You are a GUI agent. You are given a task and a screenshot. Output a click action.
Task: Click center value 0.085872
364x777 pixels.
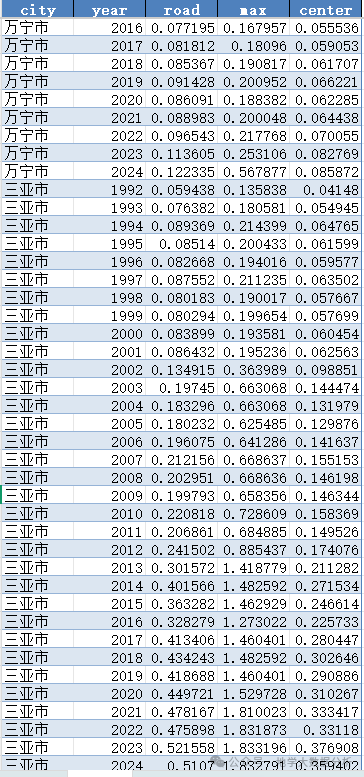325,172
